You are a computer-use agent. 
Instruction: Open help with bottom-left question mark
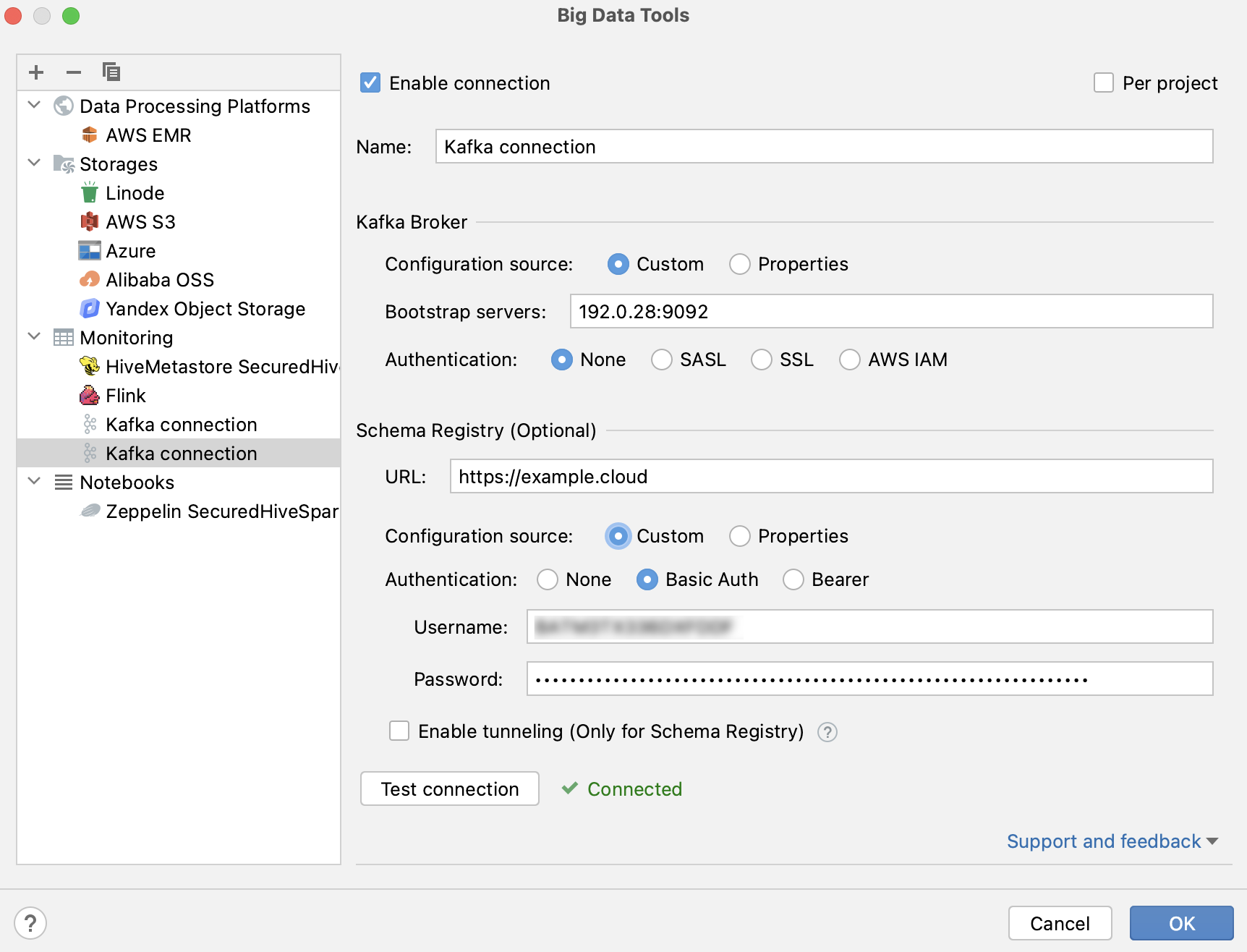pyautogui.click(x=30, y=923)
